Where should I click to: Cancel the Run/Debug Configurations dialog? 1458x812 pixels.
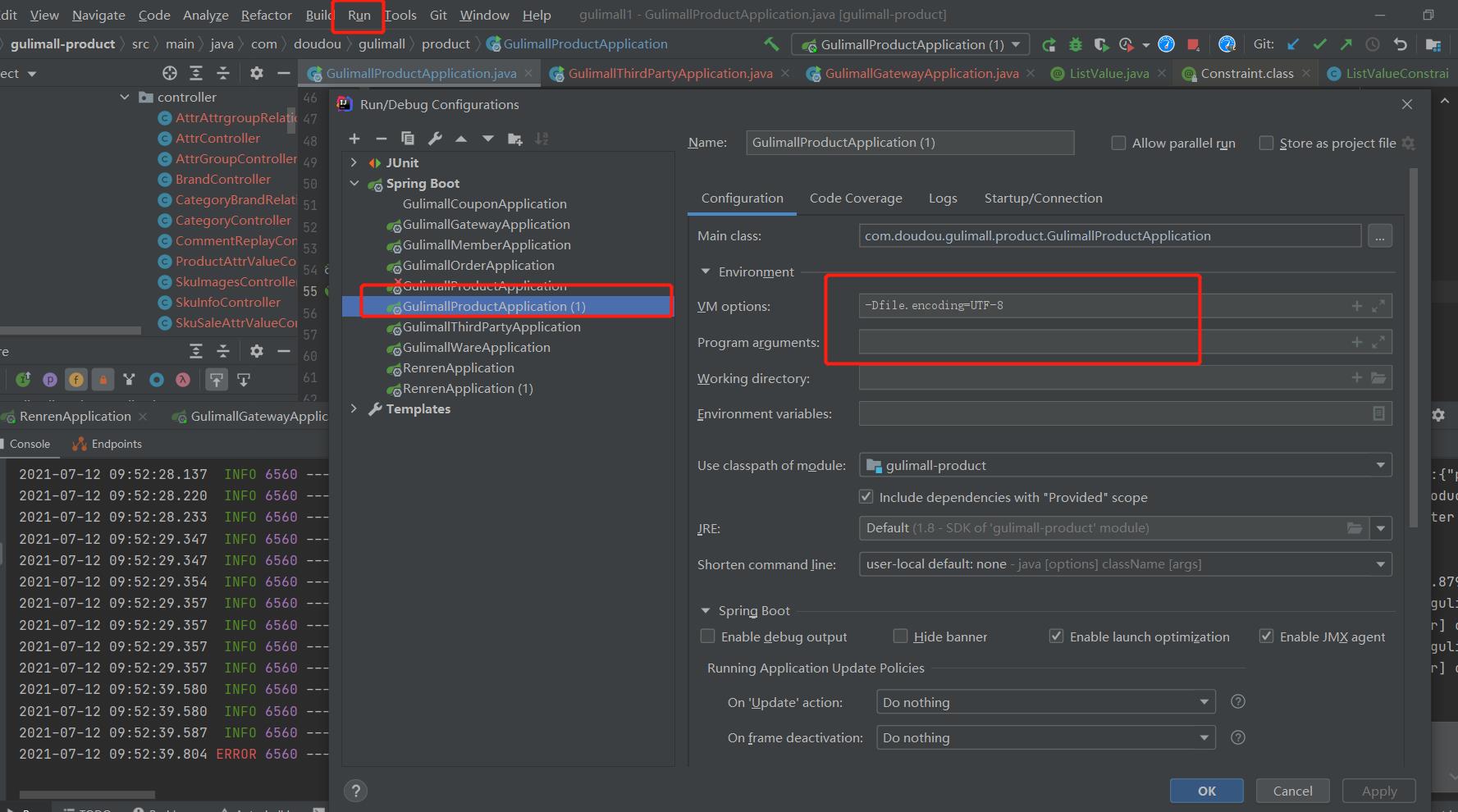1292,791
